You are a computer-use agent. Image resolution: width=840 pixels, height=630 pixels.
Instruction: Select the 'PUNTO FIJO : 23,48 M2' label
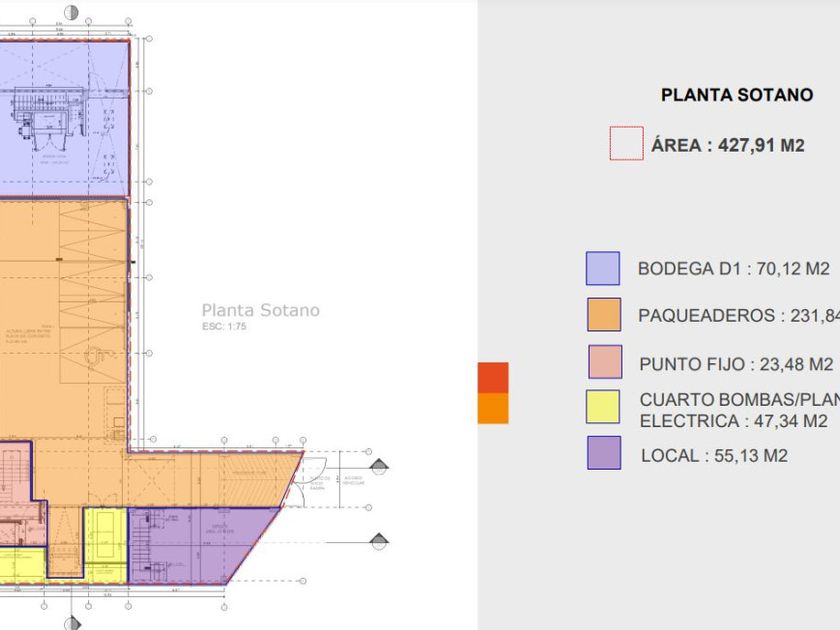736,364
